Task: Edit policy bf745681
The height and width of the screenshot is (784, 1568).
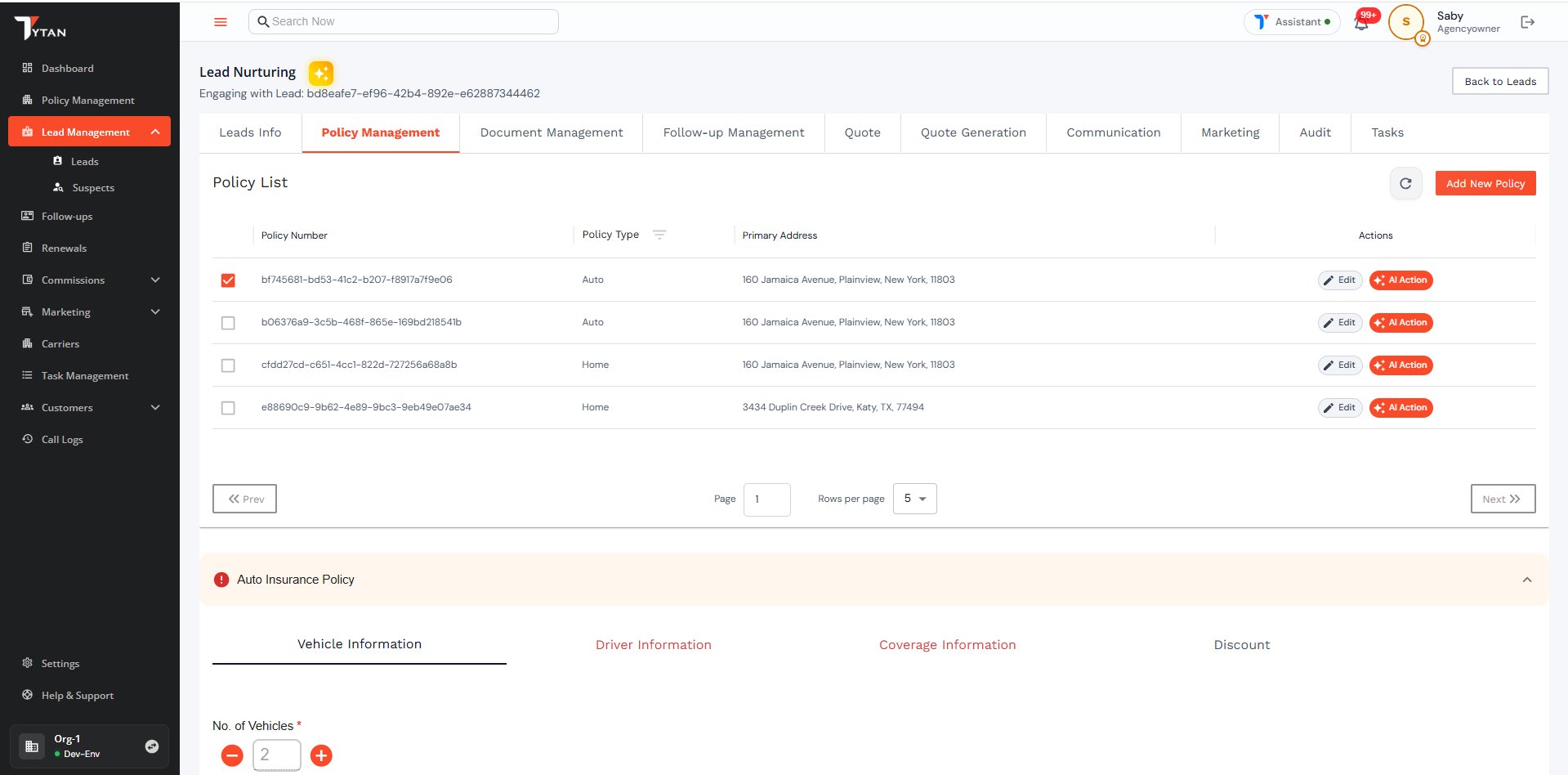Action: click(1339, 280)
